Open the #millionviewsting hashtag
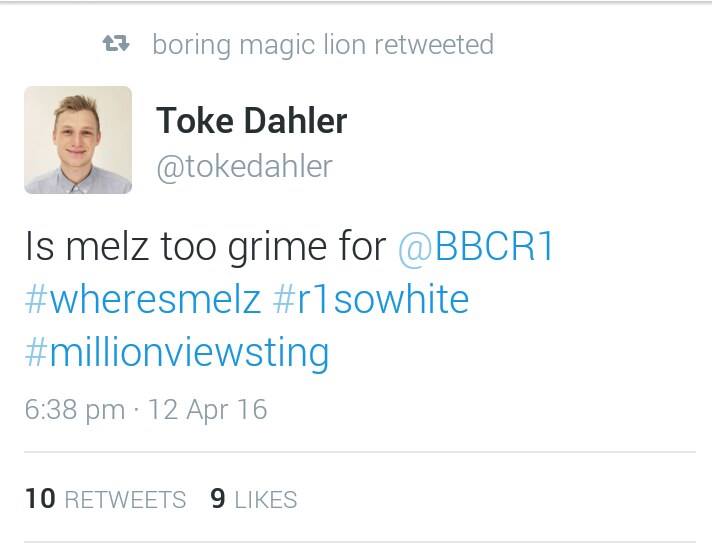This screenshot has width=712, height=545. [177, 354]
